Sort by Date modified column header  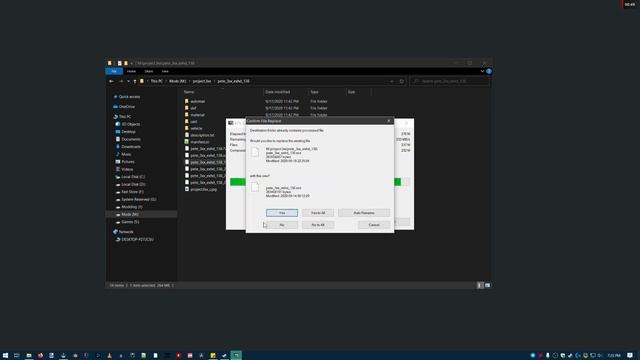pos(278,92)
